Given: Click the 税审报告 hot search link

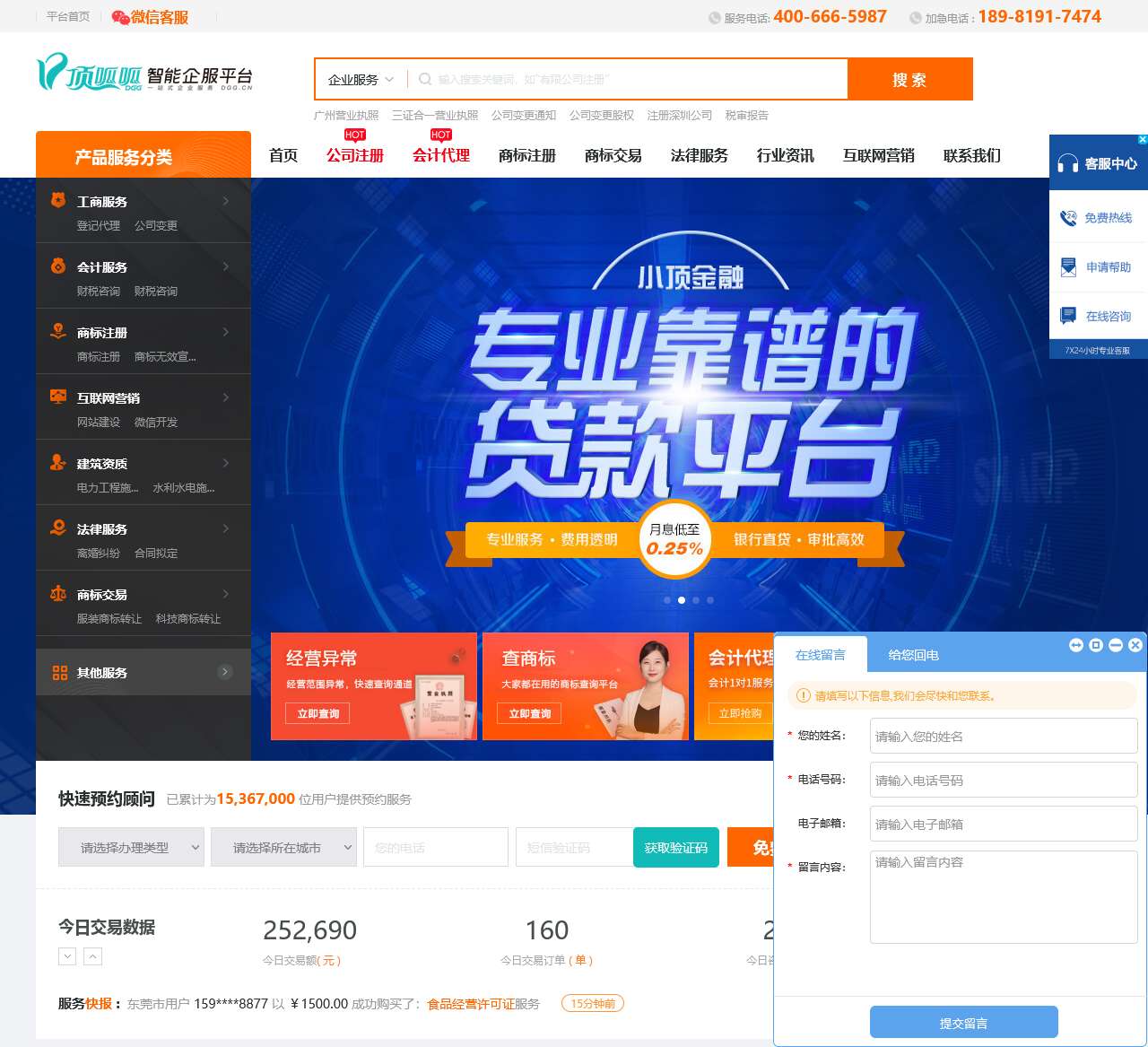Looking at the screenshot, I should [747, 115].
